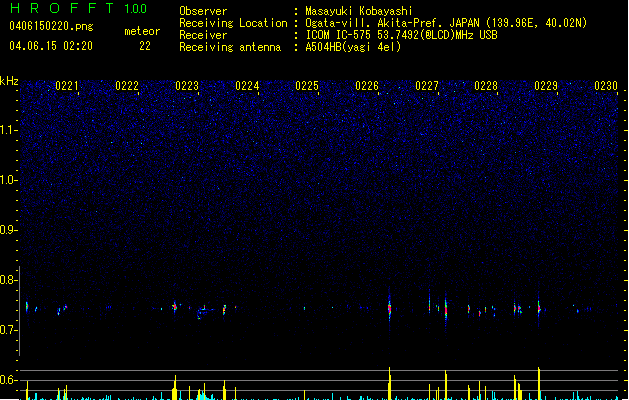Click the ICOM IC-575 receiver text
Image resolution: width=629 pixels, height=400 pixels.
(x=401, y=35)
